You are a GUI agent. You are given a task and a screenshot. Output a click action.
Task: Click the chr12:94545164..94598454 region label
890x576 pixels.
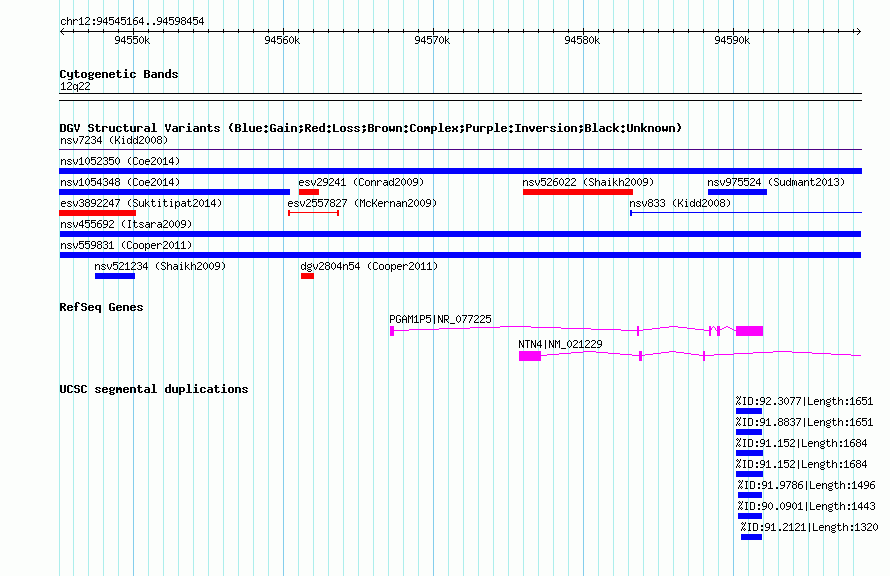[132, 21]
